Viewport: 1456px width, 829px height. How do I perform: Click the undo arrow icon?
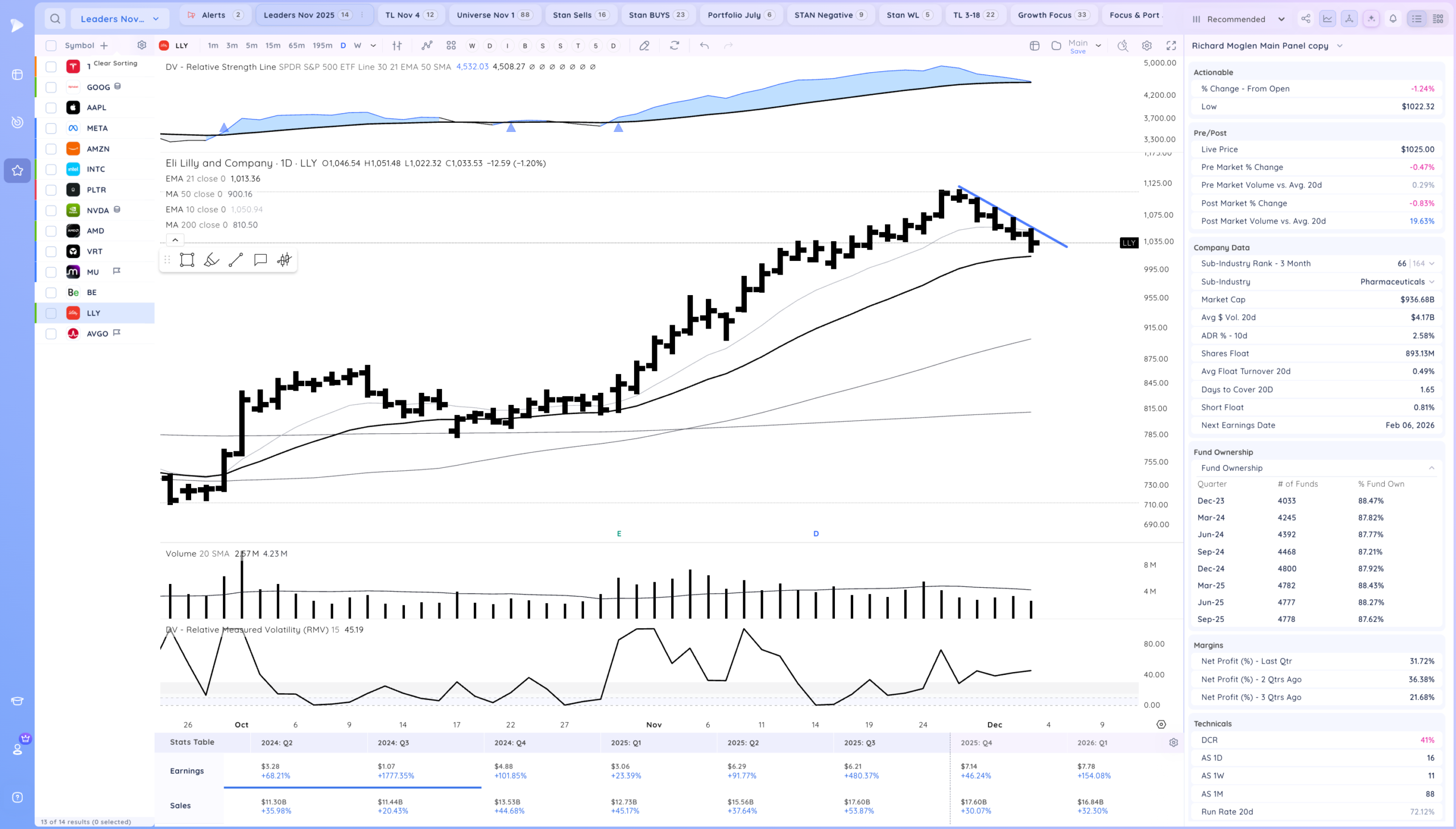[704, 45]
